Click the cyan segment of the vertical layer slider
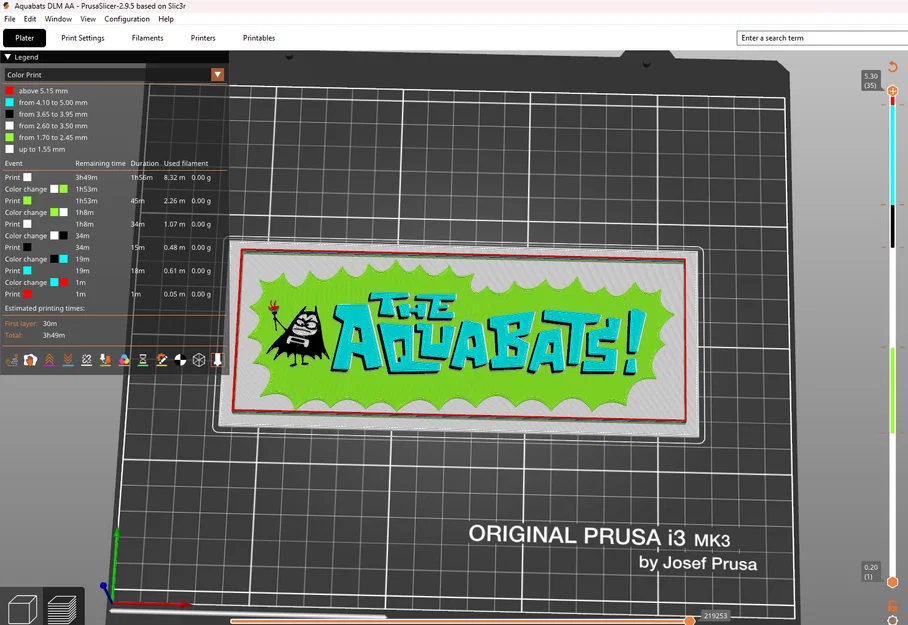Viewport: 908px width, 625px height. (892, 153)
